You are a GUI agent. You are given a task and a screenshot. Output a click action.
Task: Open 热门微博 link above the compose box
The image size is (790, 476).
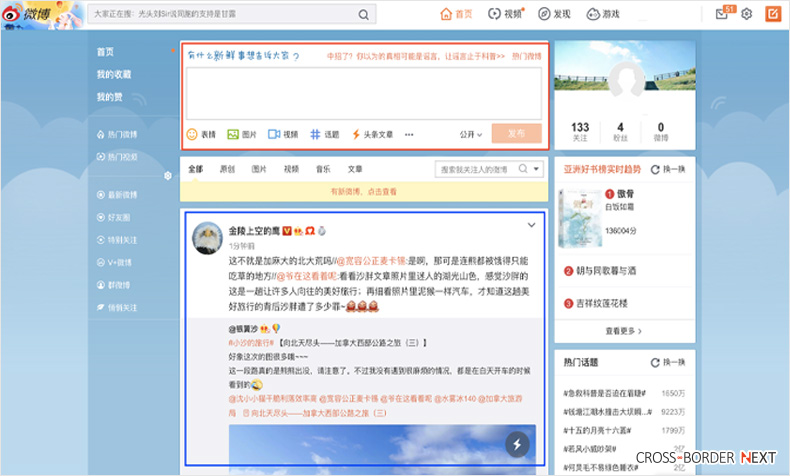click(x=526, y=56)
